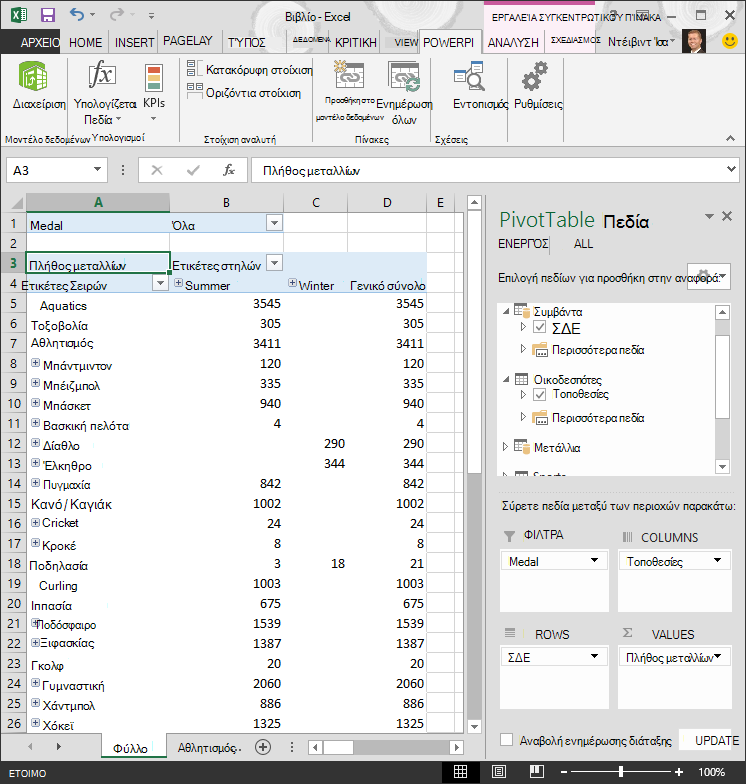
Task: Toggle the ΣΔΕ field checkbox
Action: [x=540, y=327]
